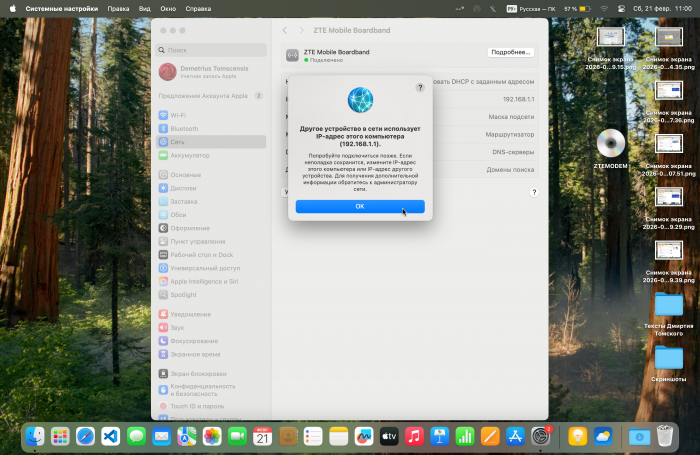Click the search field in the settings sidebar
Image resolution: width=700 pixels, height=455 pixels.
pos(210,49)
